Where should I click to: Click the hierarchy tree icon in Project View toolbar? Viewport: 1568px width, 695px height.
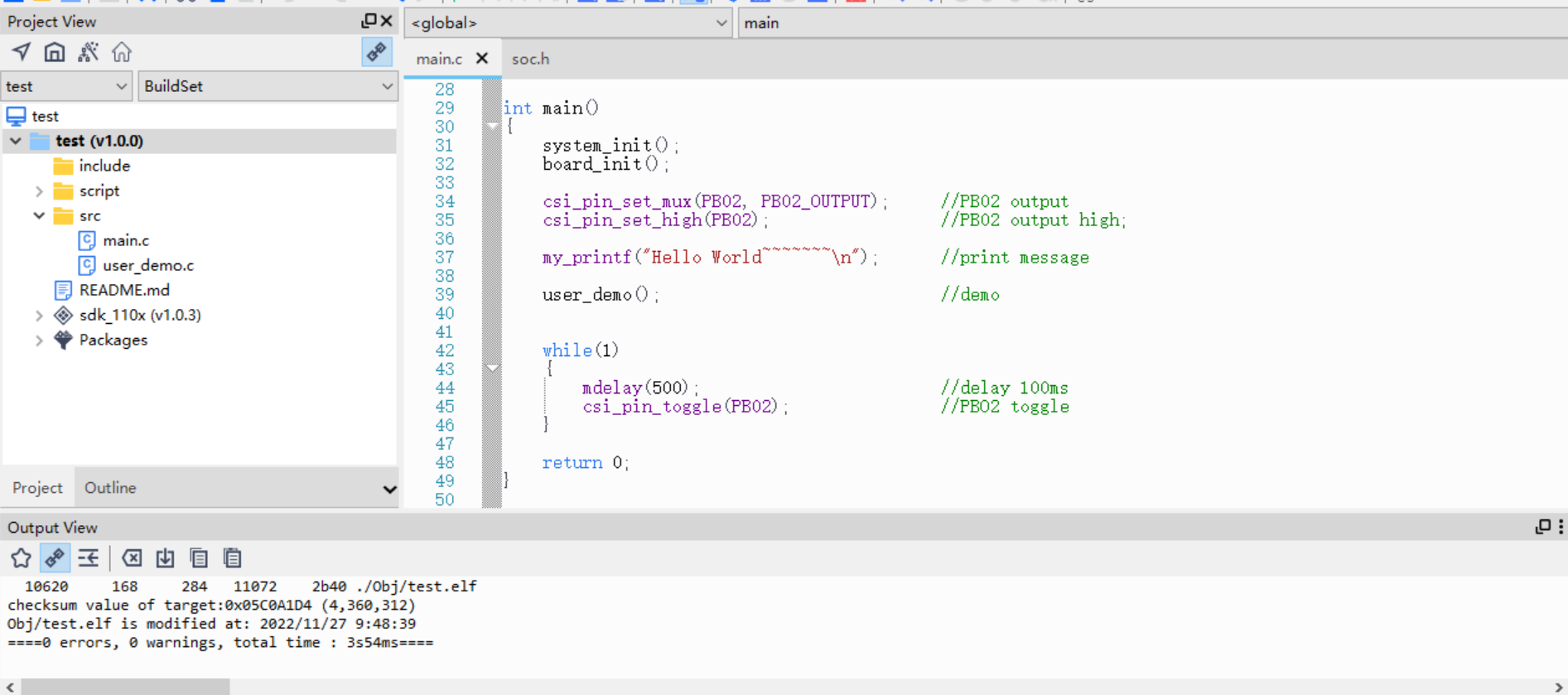click(88, 52)
